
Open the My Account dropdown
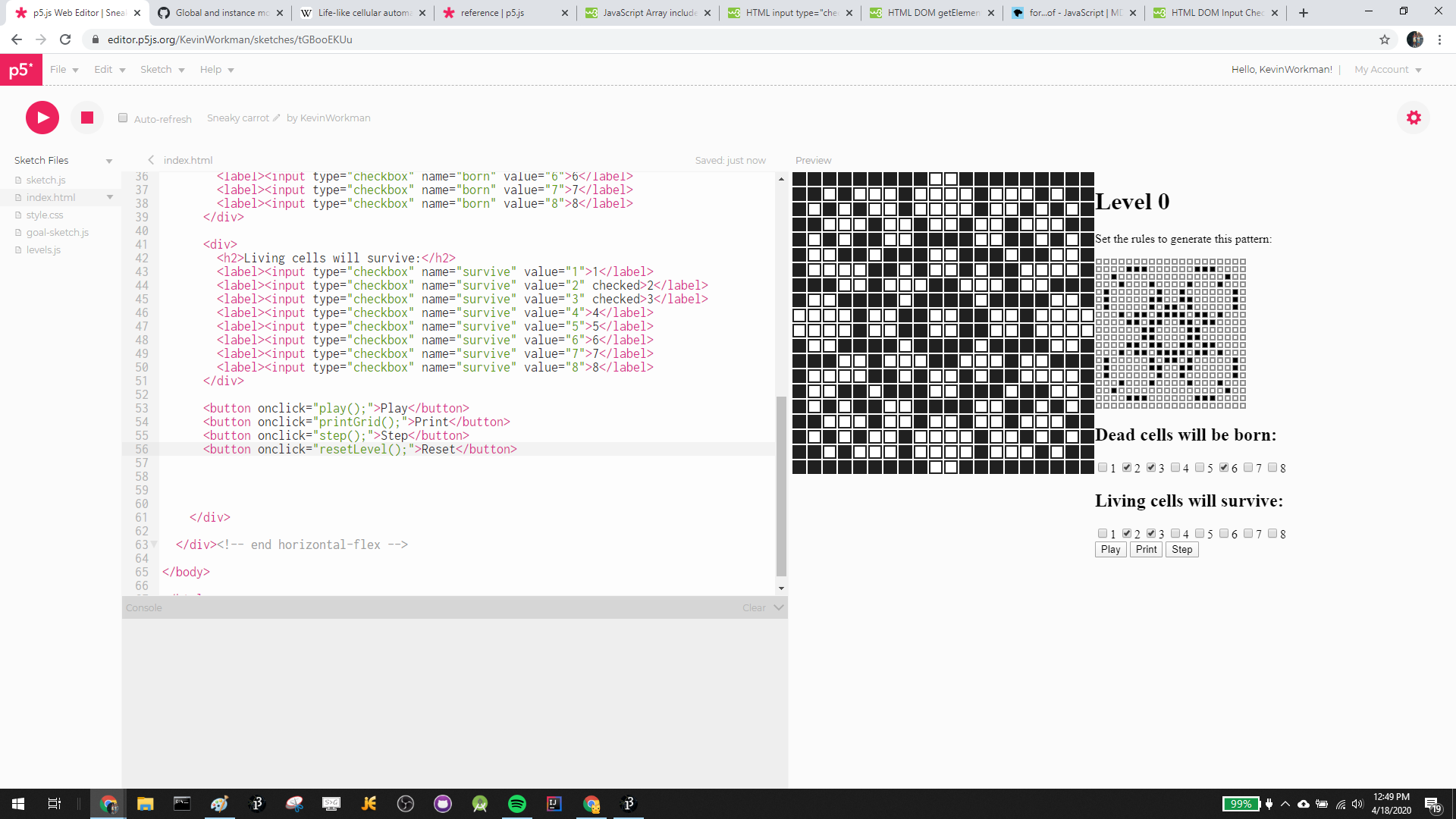[x=1388, y=70]
